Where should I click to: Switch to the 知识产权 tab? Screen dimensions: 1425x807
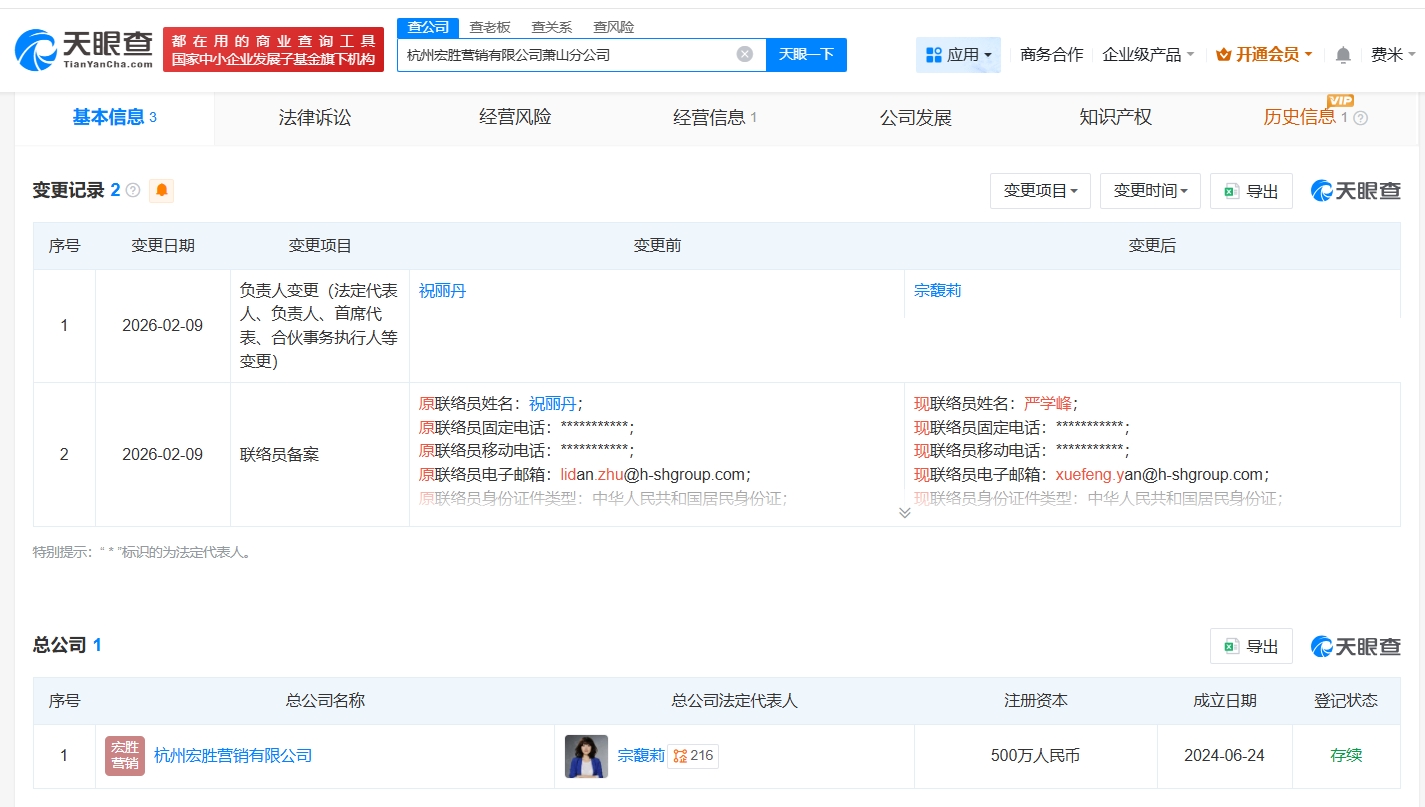pyautogui.click(x=1115, y=118)
